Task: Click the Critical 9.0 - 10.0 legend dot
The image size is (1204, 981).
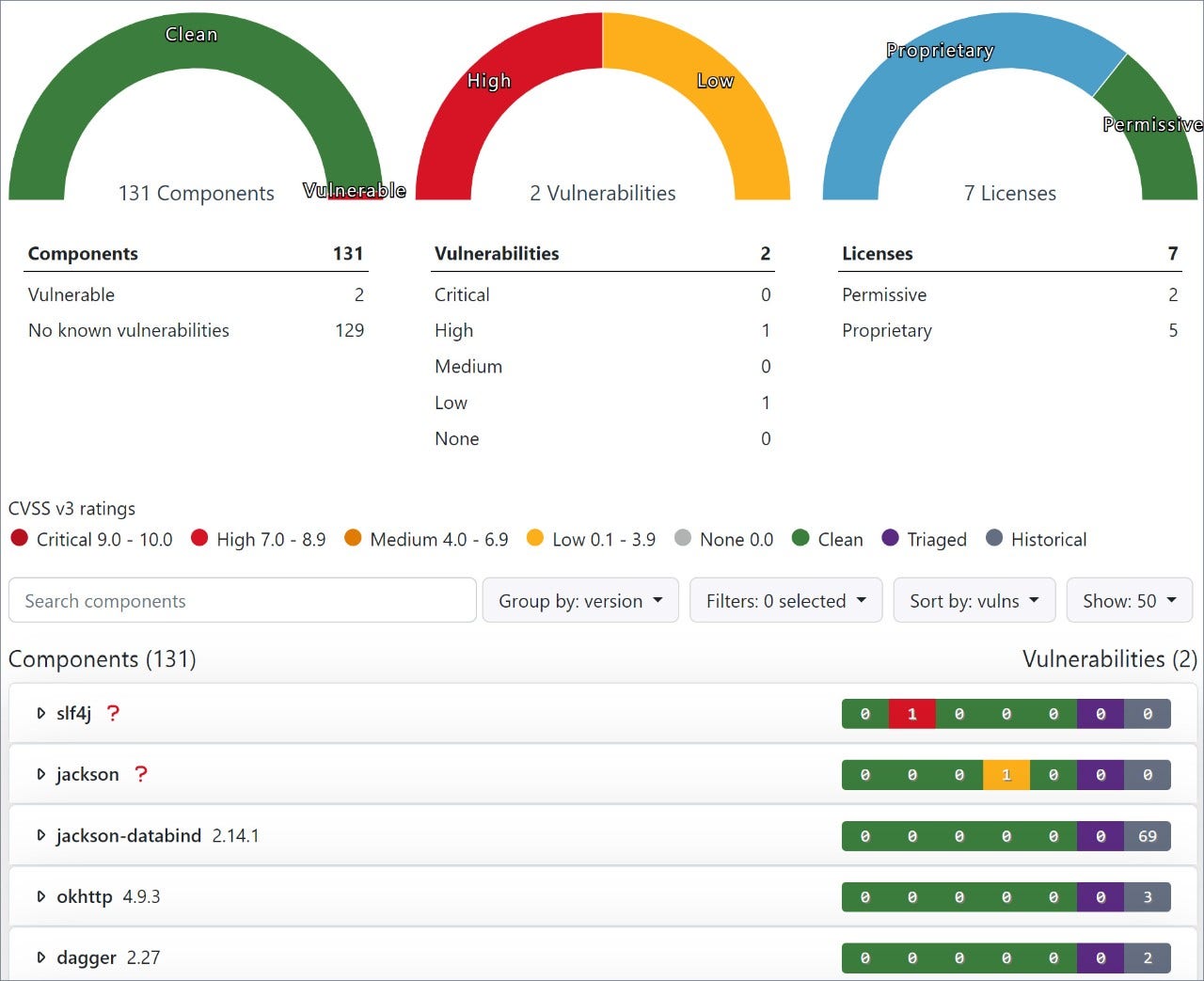Action: click(19, 539)
